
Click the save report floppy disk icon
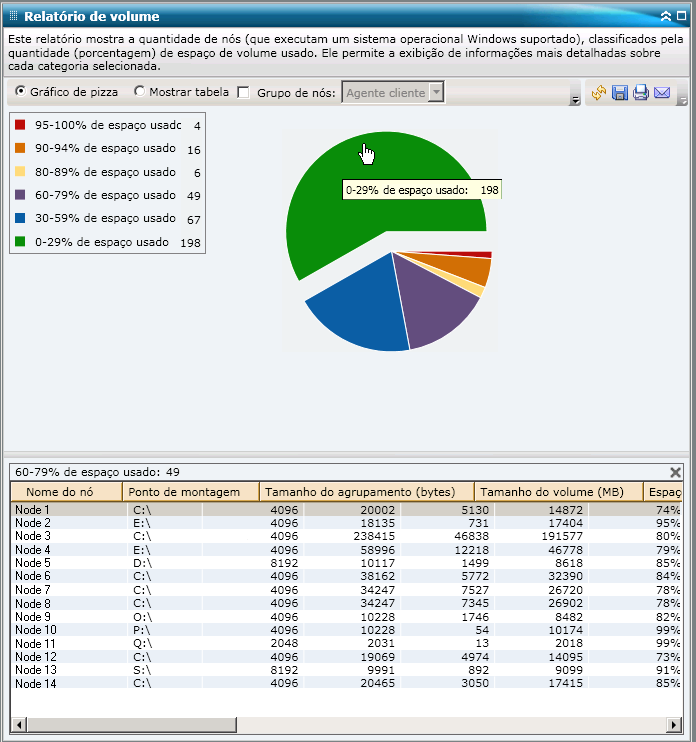(x=619, y=92)
